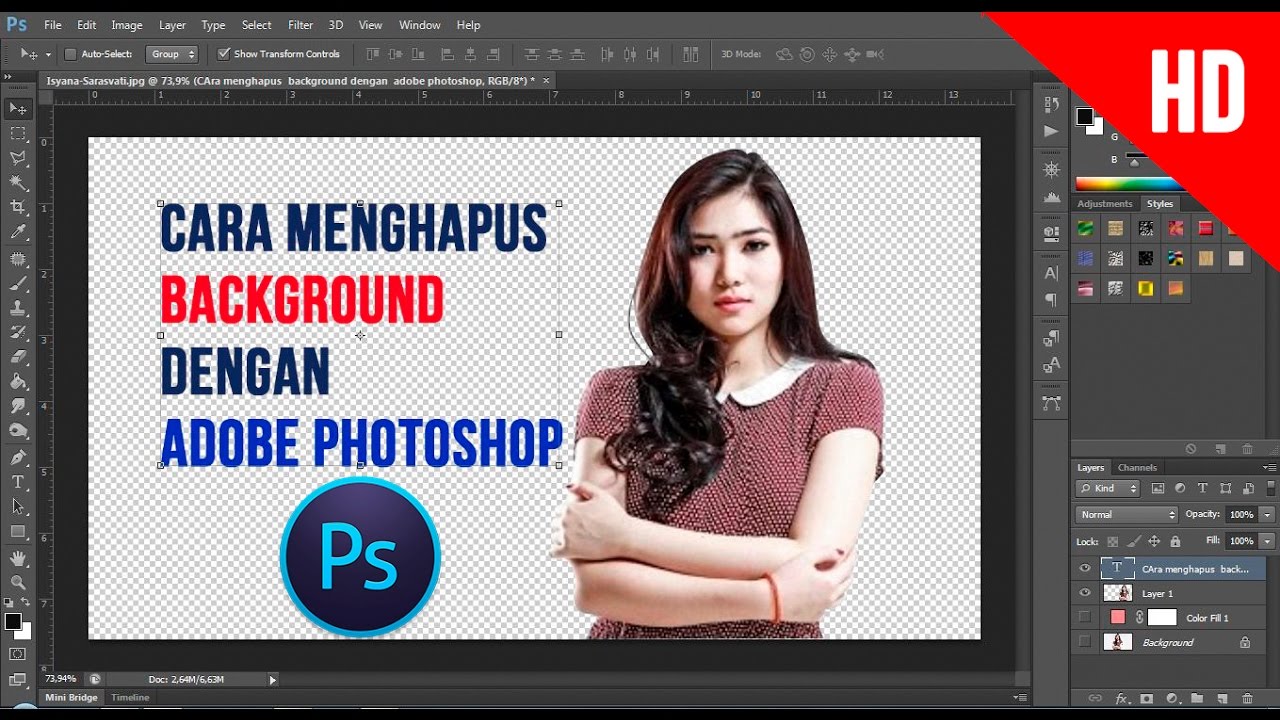Open Layers panel flyout menu
Screen dimensions: 1280x720
point(1269,467)
